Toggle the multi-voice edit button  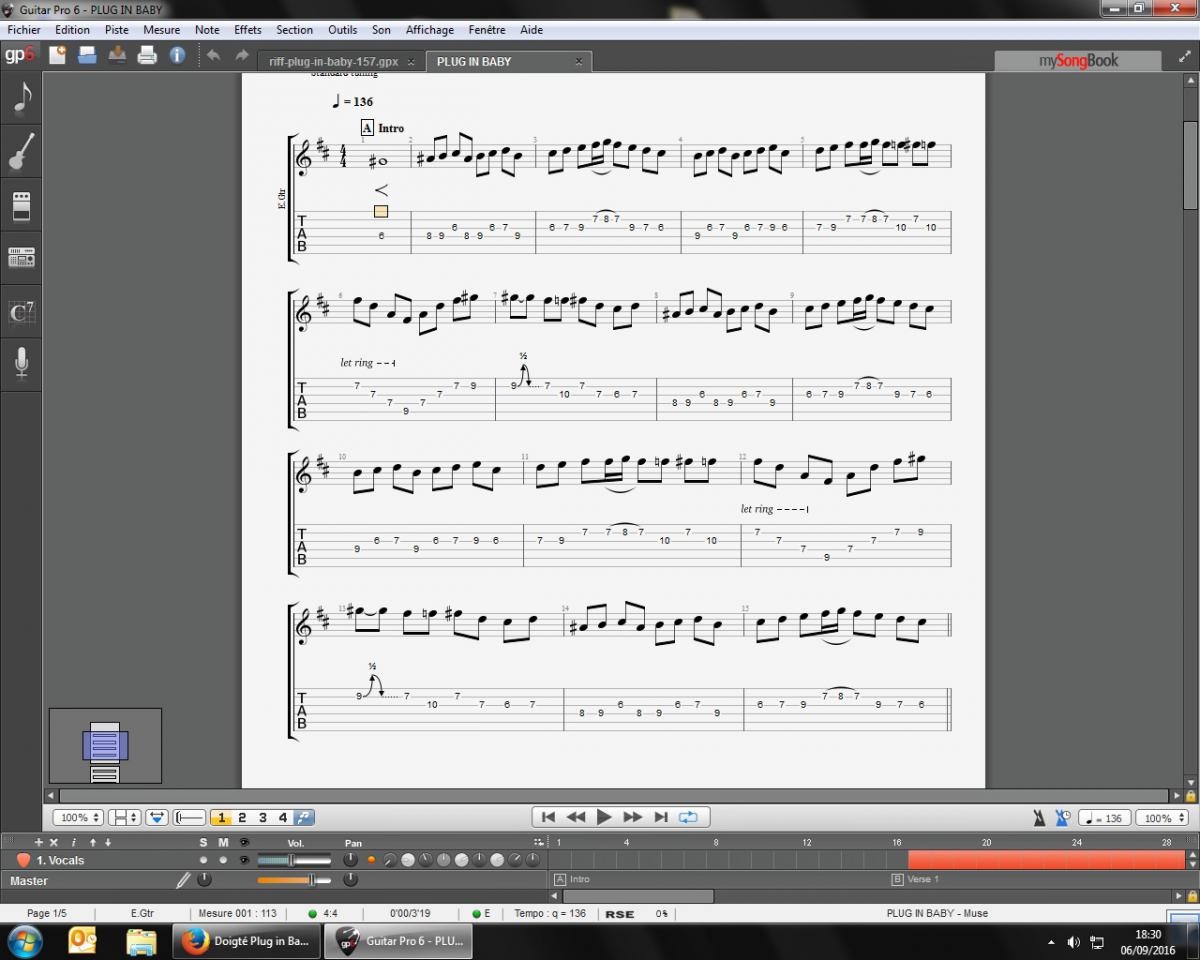304,817
